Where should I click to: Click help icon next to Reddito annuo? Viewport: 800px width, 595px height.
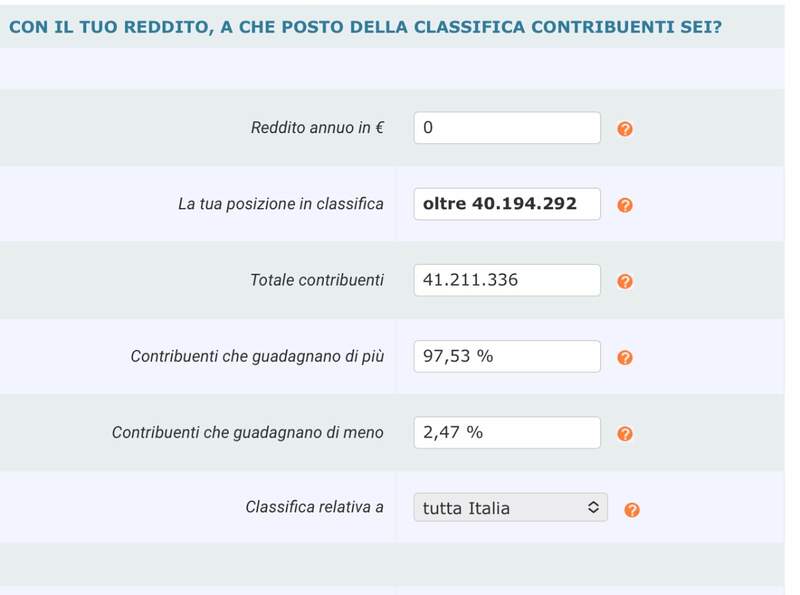(x=625, y=129)
